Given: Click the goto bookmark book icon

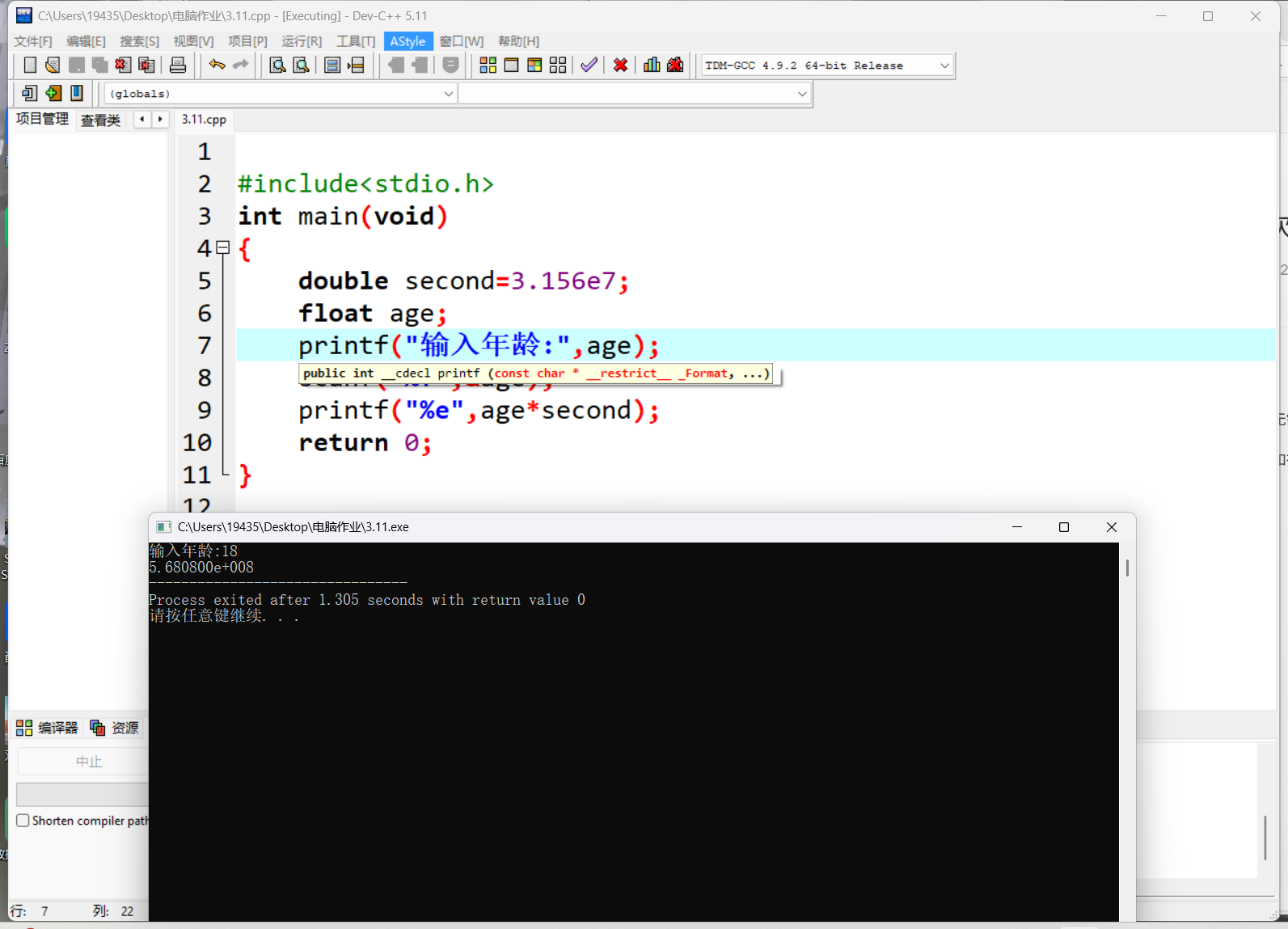Looking at the screenshot, I should click(x=77, y=93).
